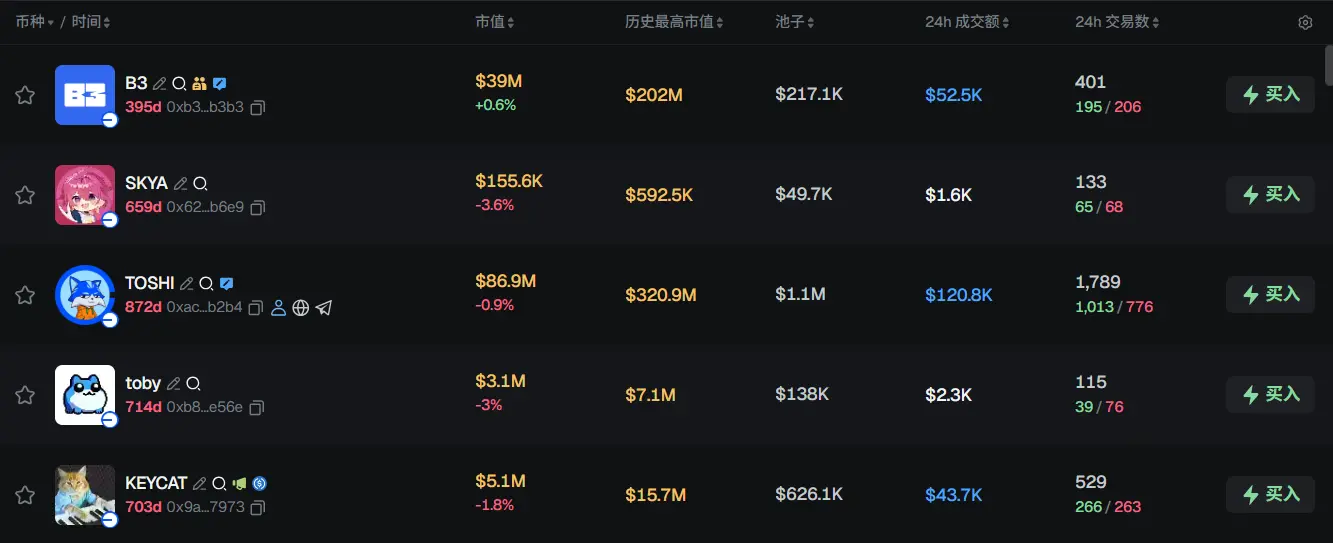
Task: Click TOSHI's blue person profile icon
Action: point(279,308)
